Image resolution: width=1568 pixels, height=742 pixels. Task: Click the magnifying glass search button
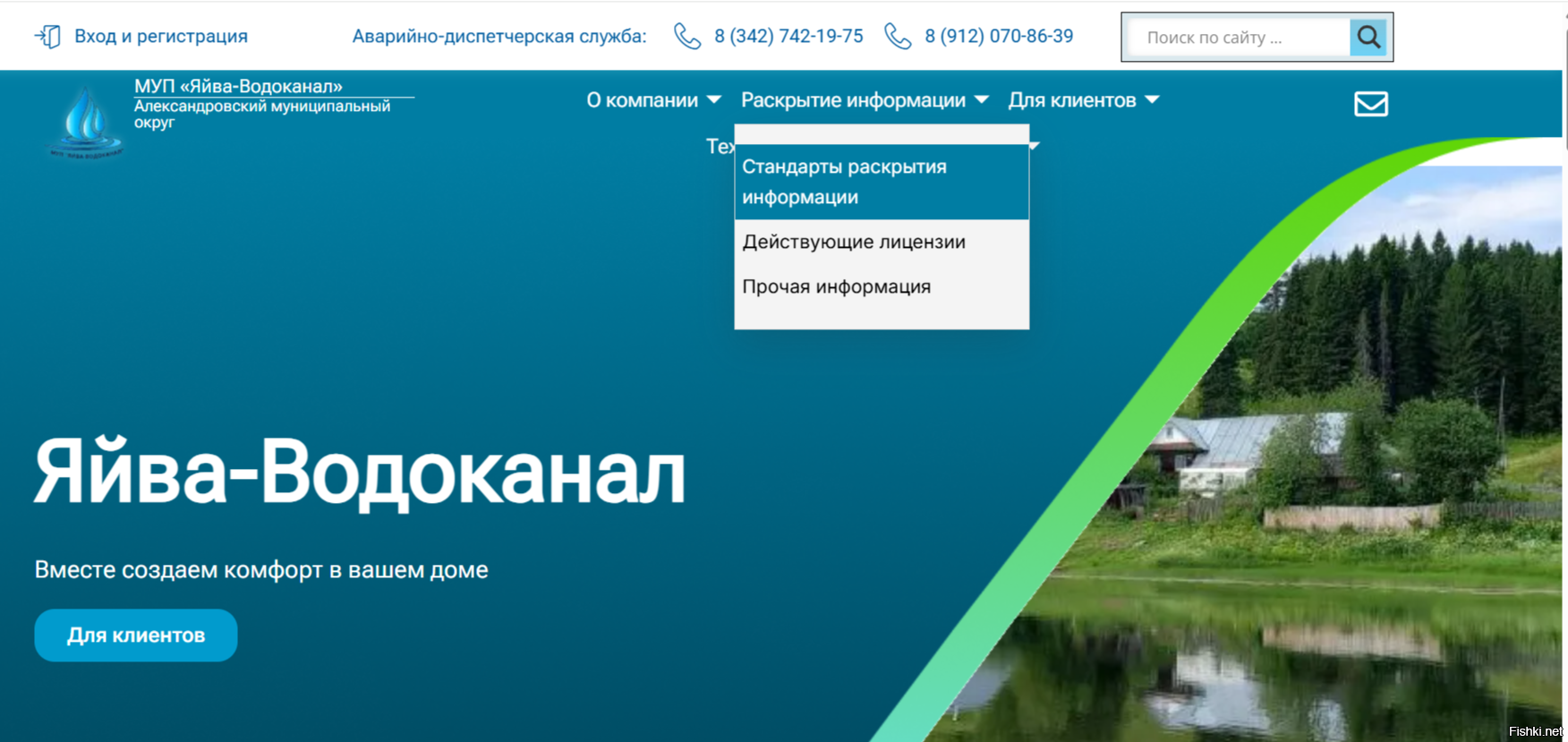pyautogui.click(x=1368, y=38)
